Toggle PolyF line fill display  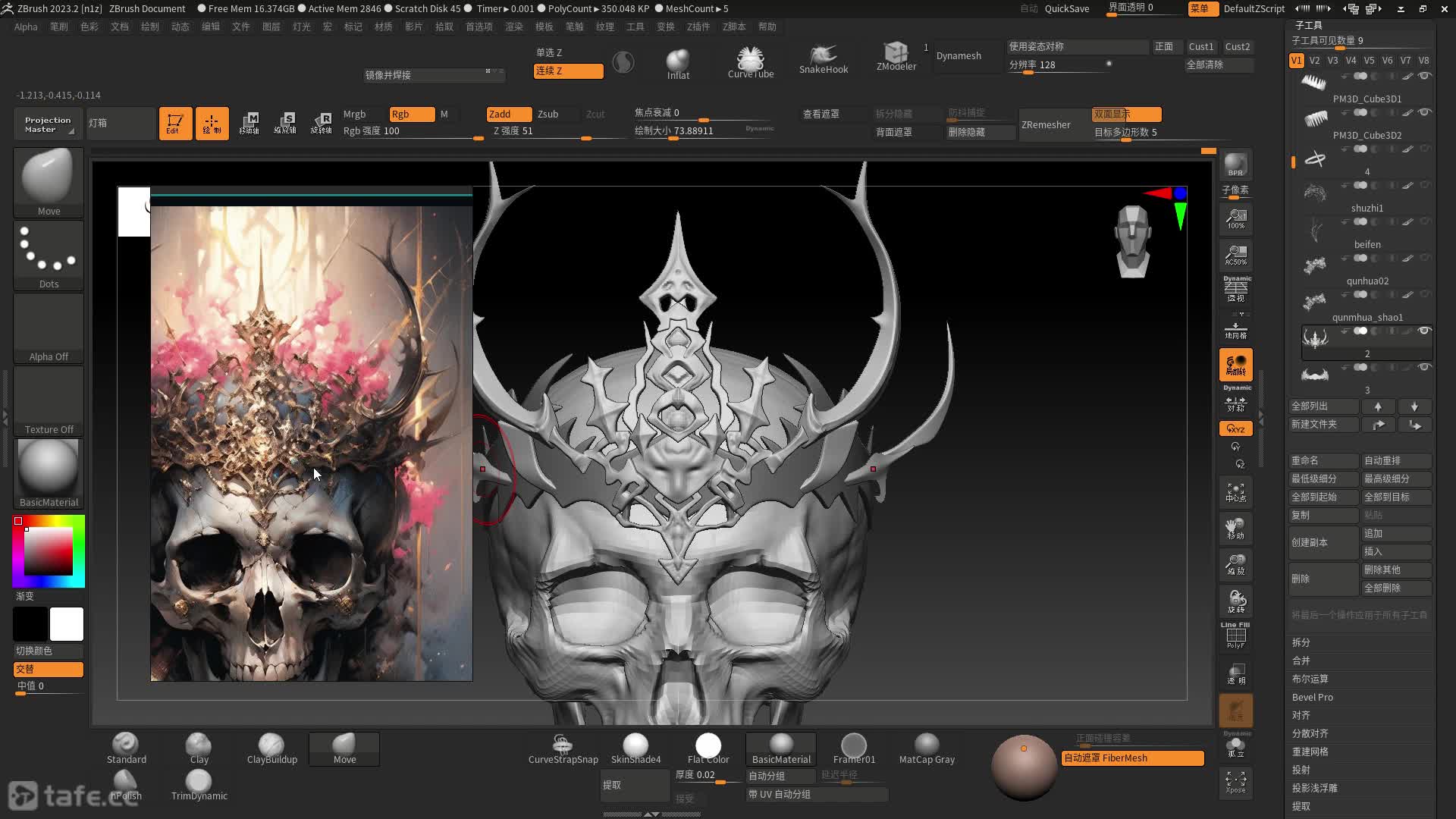click(1235, 637)
